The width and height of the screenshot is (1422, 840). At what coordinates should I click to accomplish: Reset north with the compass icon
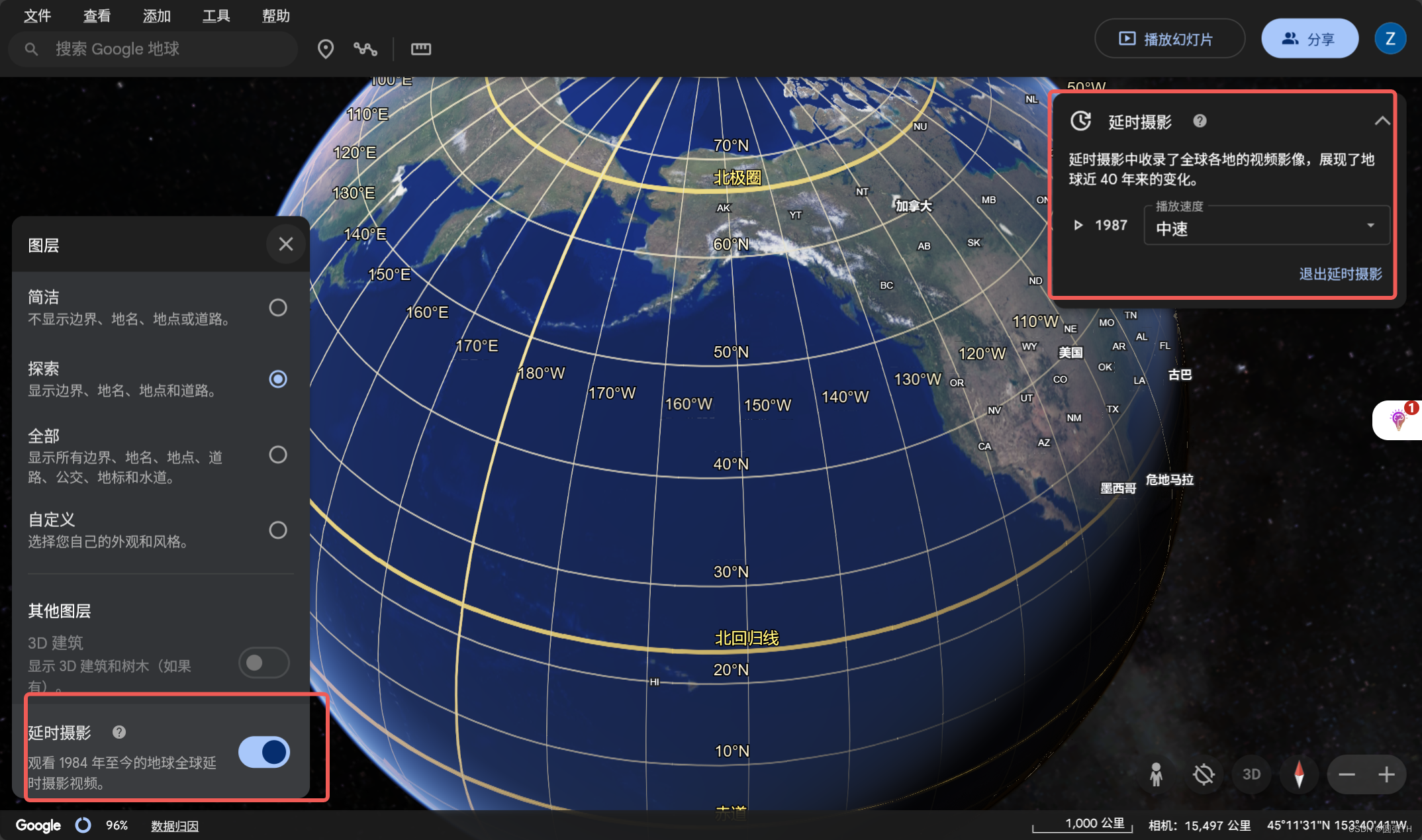[1298, 774]
